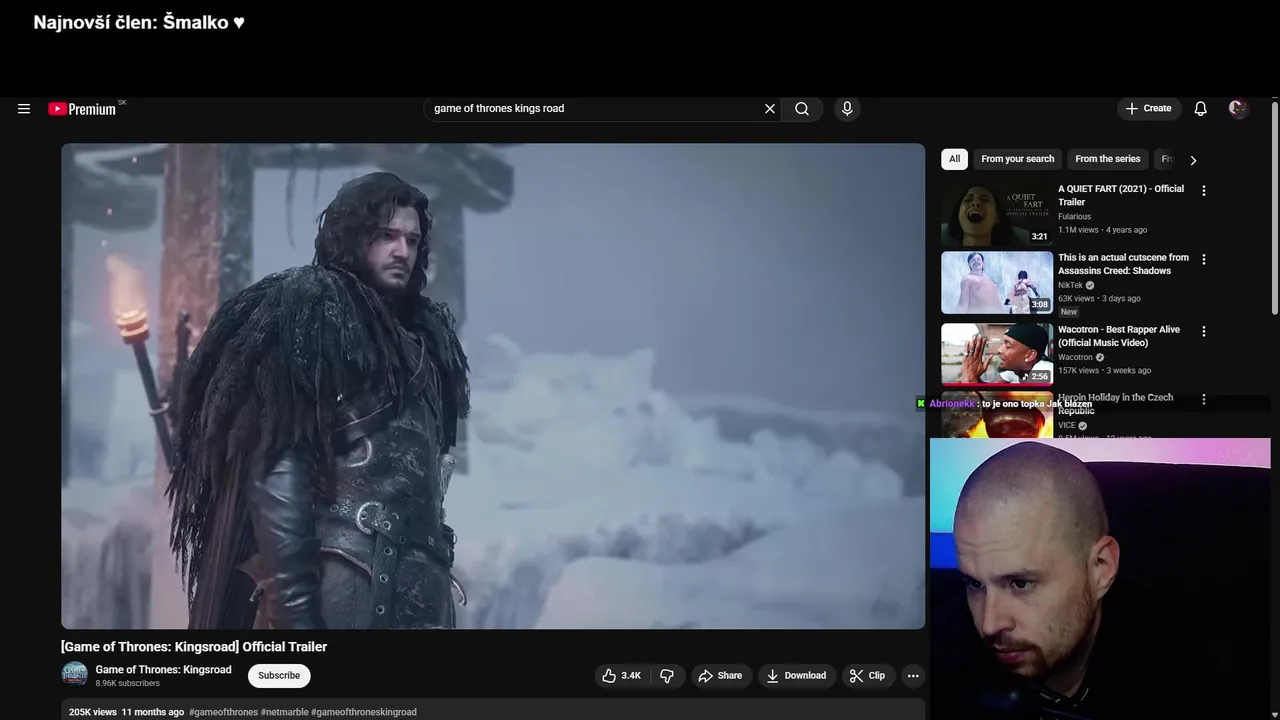
Task: Open the Create button
Action: pyautogui.click(x=1149, y=109)
